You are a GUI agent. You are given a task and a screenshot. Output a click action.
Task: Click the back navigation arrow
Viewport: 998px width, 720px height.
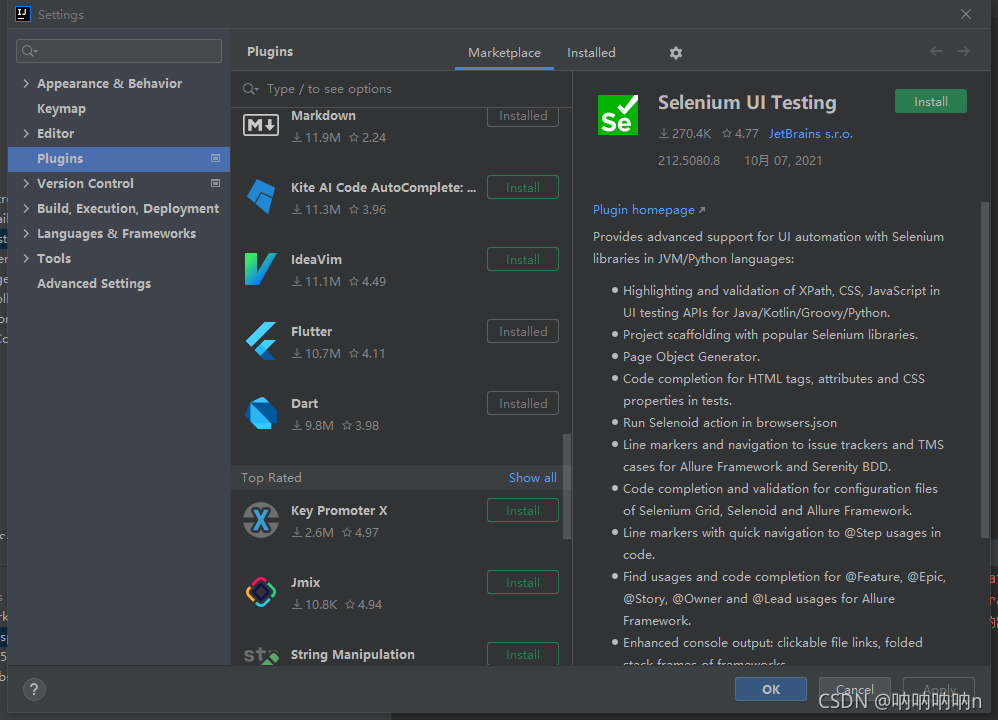(x=936, y=51)
